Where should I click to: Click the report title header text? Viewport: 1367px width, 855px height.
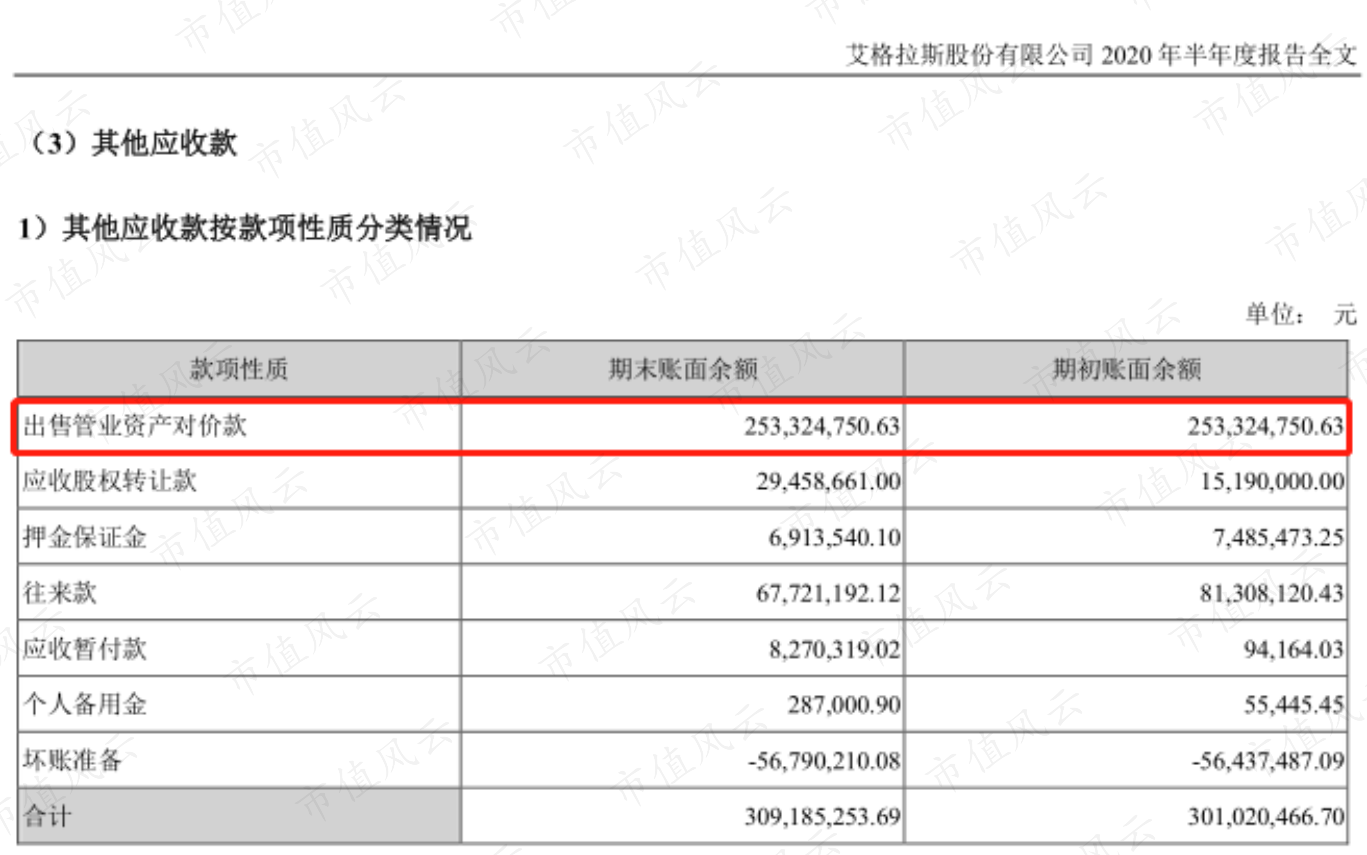click(1101, 57)
